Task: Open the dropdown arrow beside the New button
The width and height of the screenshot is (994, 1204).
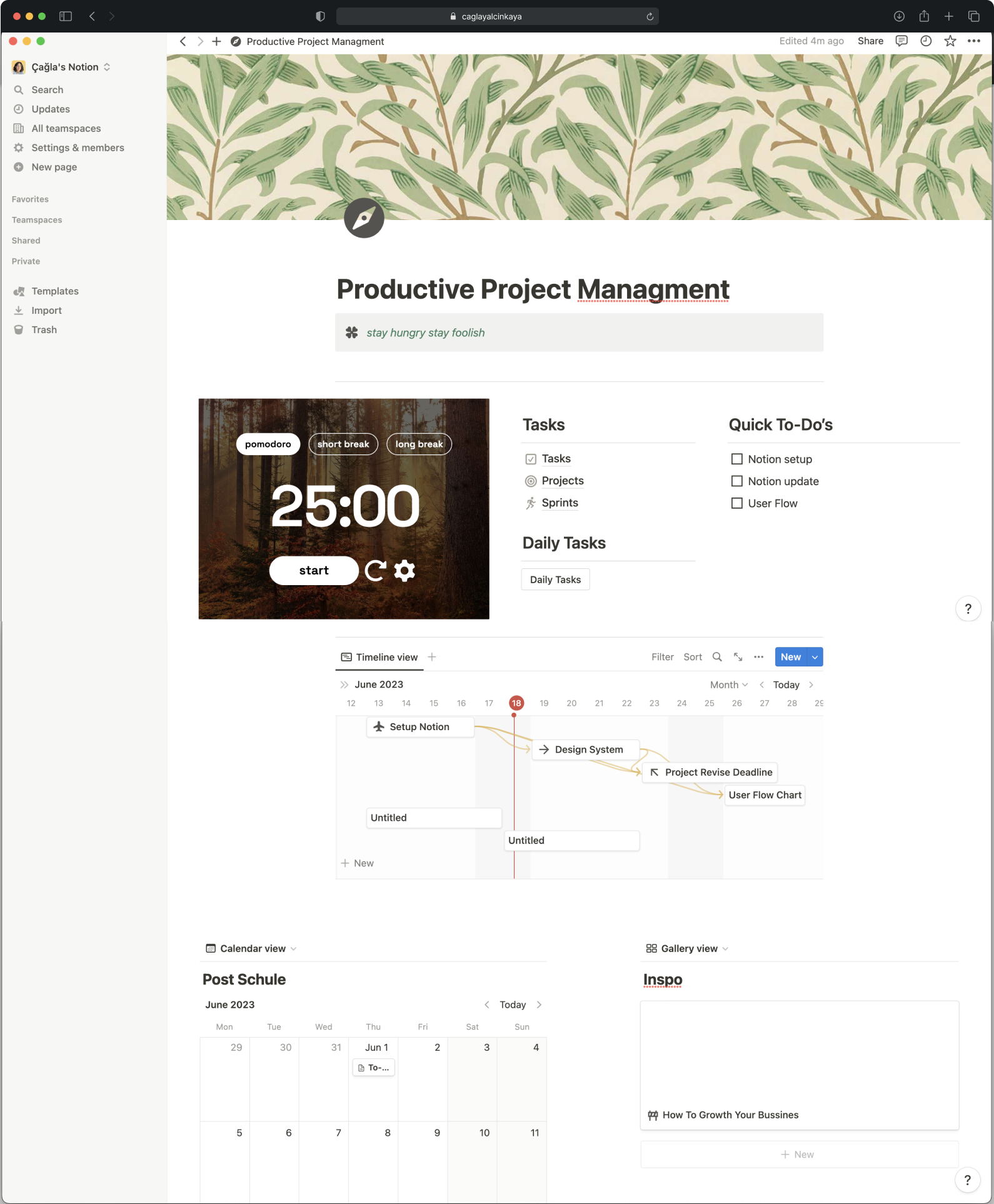Action: [815, 657]
